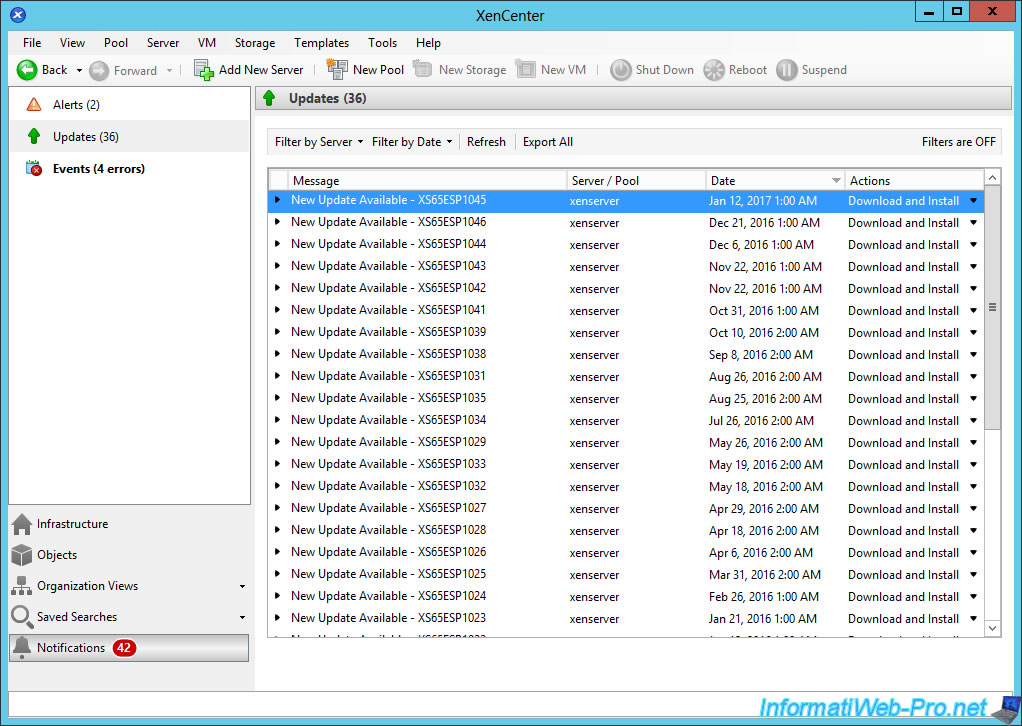
Task: Click the Suspend pause icon
Action: click(787, 70)
